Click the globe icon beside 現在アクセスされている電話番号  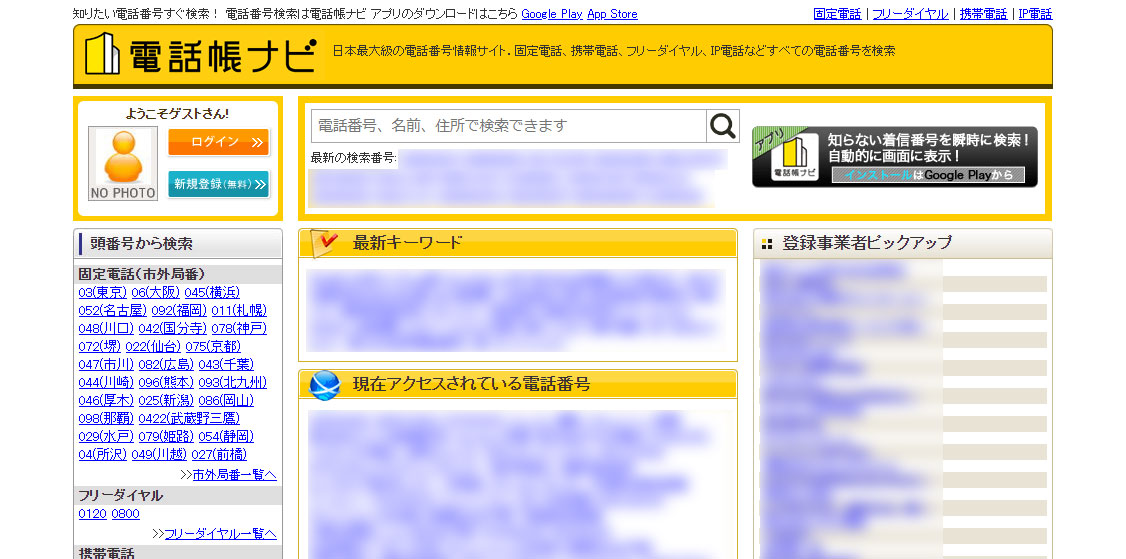click(325, 385)
